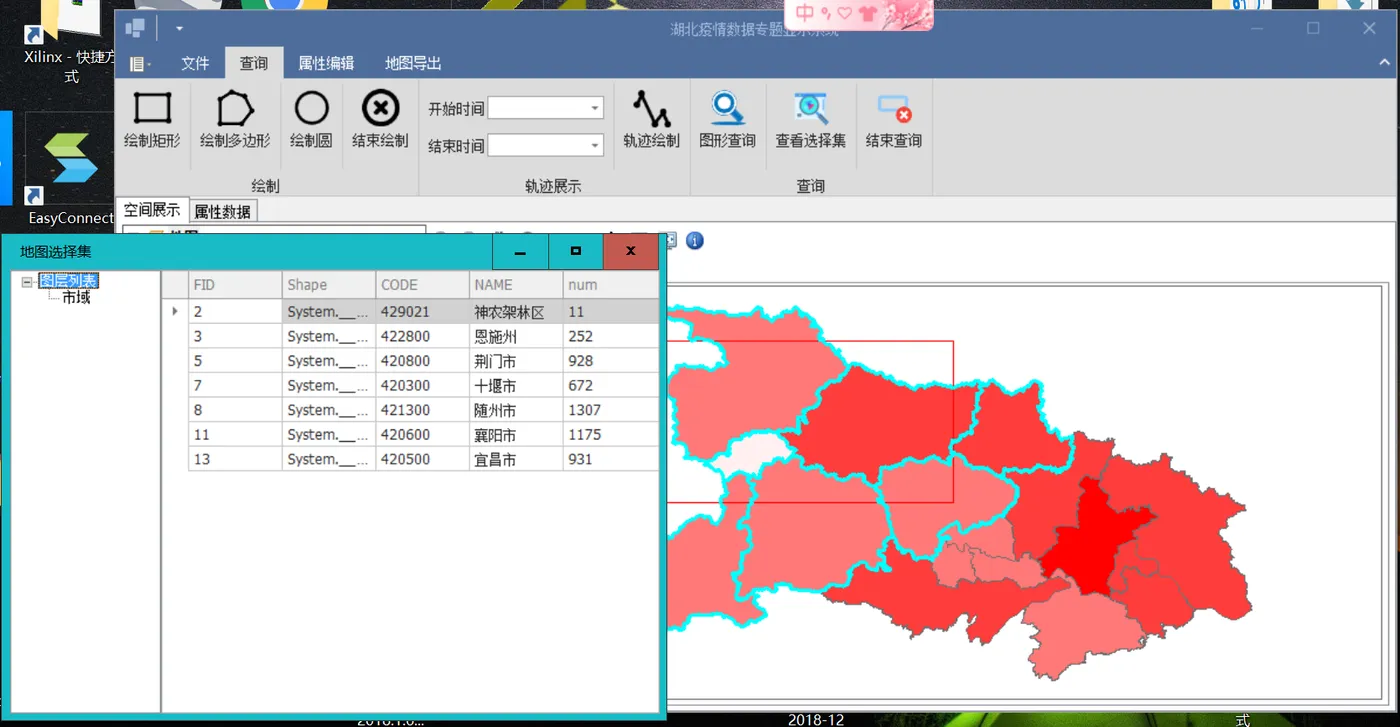Click the Shape column header
The image size is (1400, 727).
click(x=329, y=285)
